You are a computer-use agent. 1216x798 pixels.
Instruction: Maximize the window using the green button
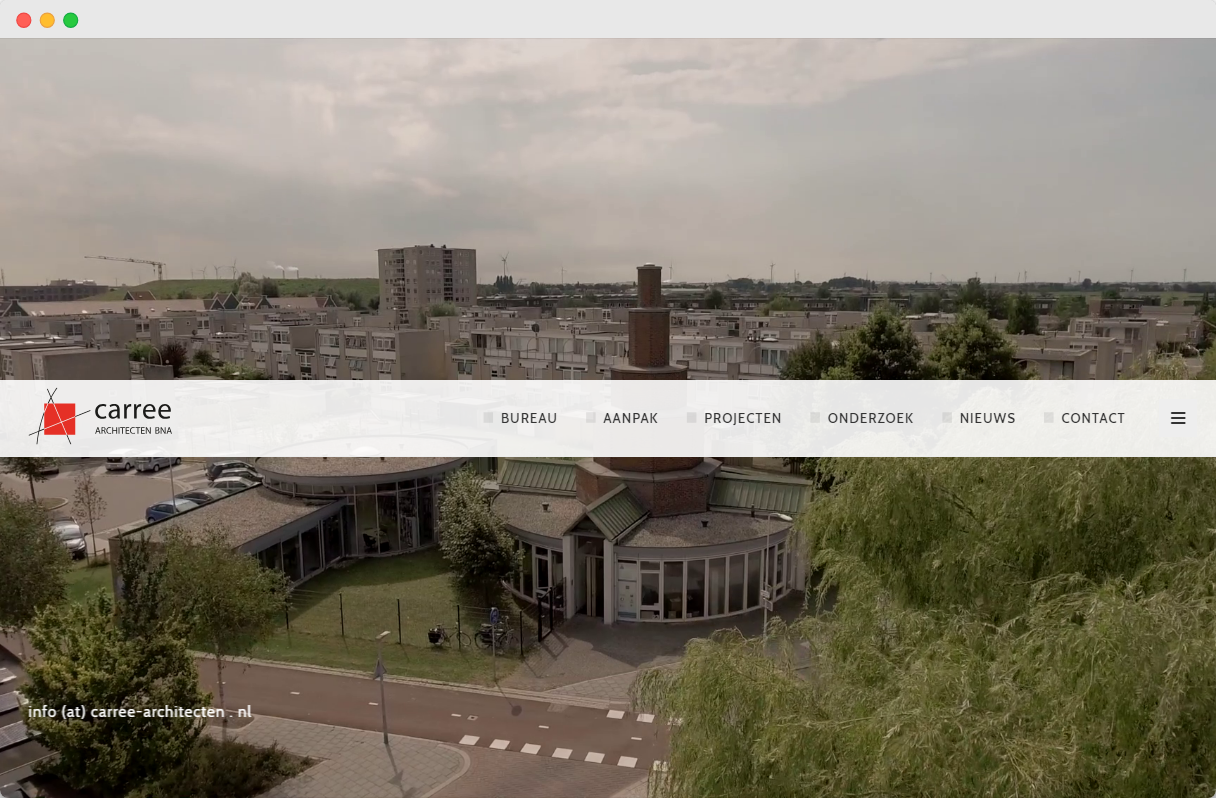pos(71,20)
